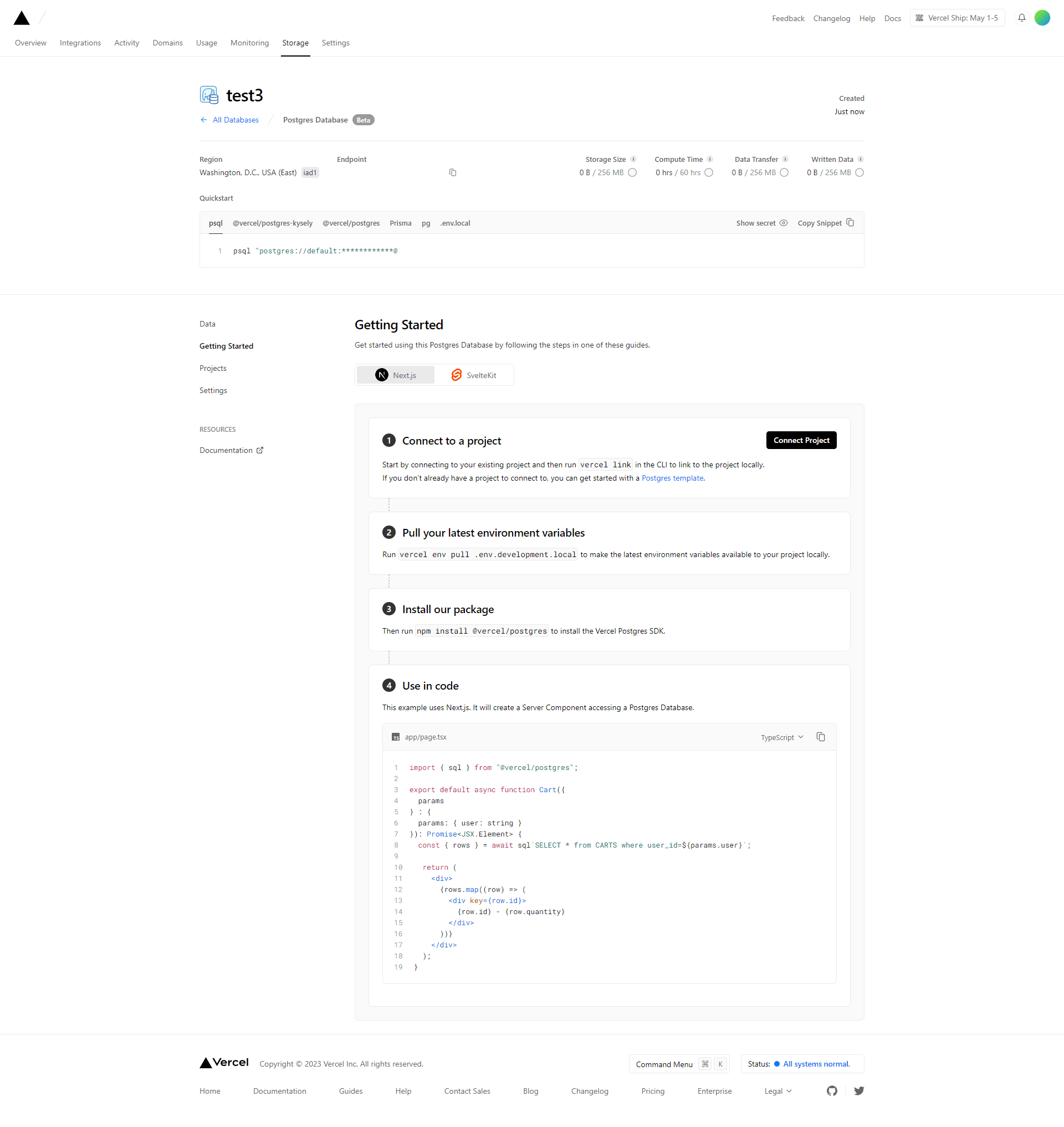1064x1127 pixels.
Task: Open the top Settings tab
Action: pyautogui.click(x=336, y=43)
